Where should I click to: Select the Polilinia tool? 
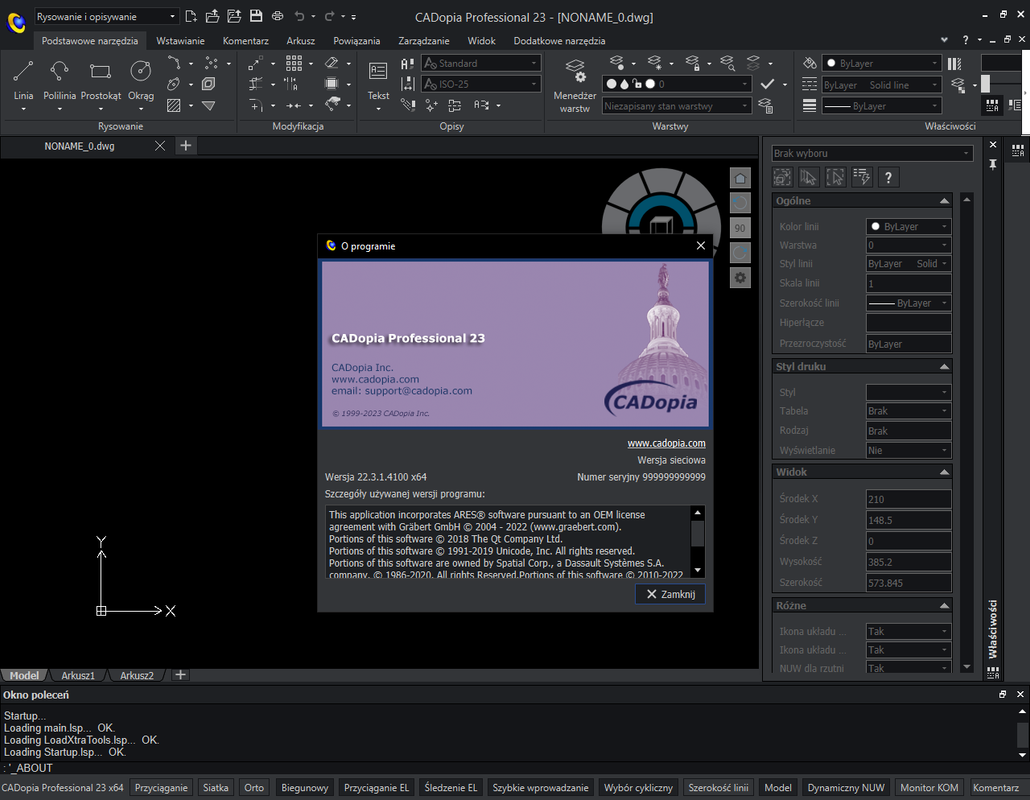coord(59,79)
